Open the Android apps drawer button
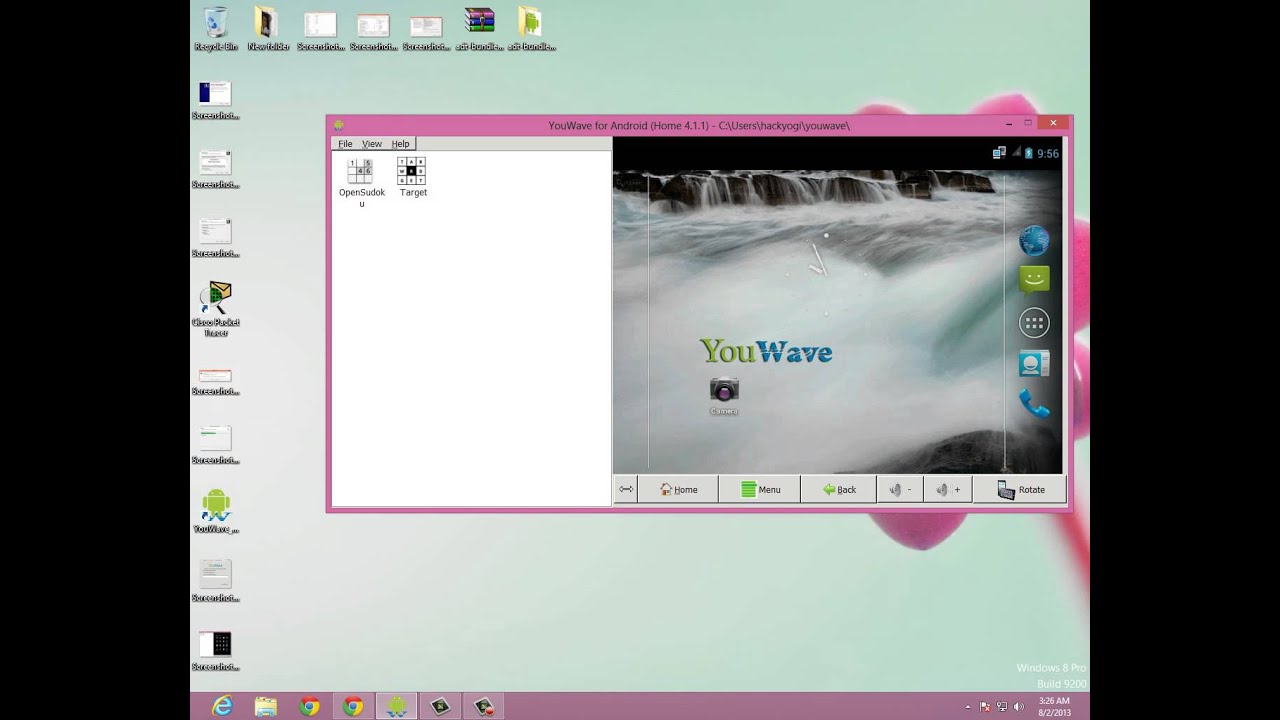Viewport: 1280px width, 720px height. coord(1034,323)
